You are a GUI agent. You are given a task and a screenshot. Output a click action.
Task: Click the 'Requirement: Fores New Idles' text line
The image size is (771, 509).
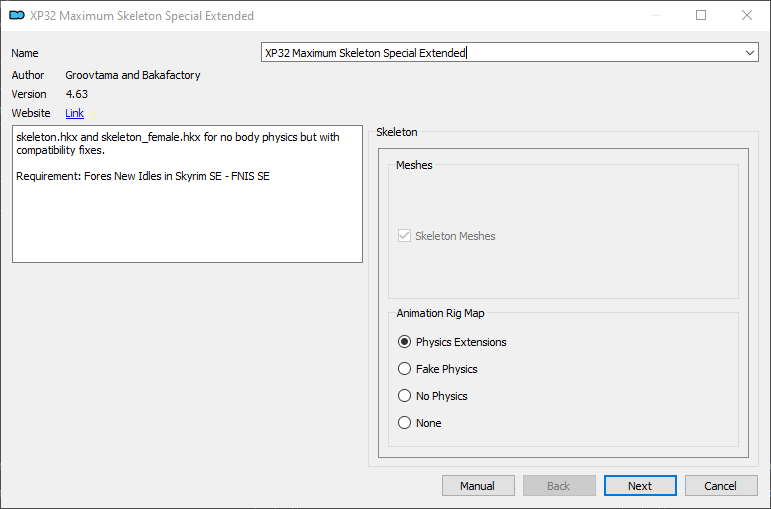pyautogui.click(x=143, y=176)
